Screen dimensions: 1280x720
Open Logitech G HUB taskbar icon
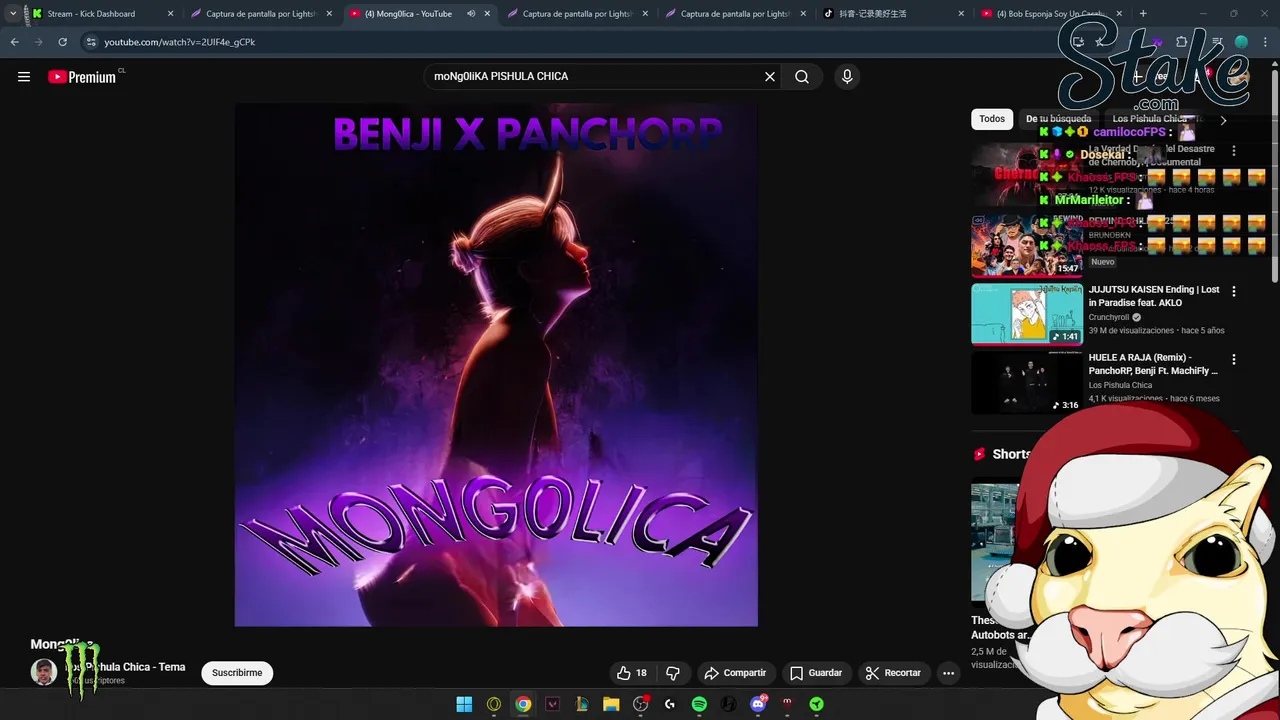click(x=670, y=704)
